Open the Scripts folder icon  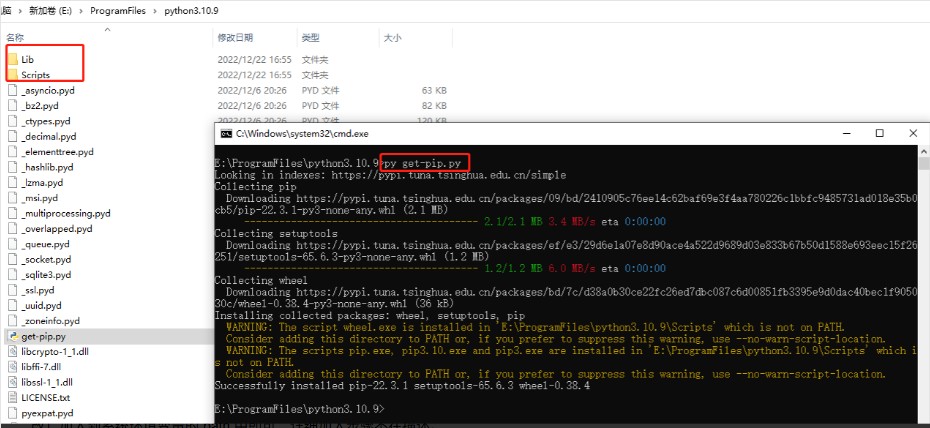tap(12, 75)
